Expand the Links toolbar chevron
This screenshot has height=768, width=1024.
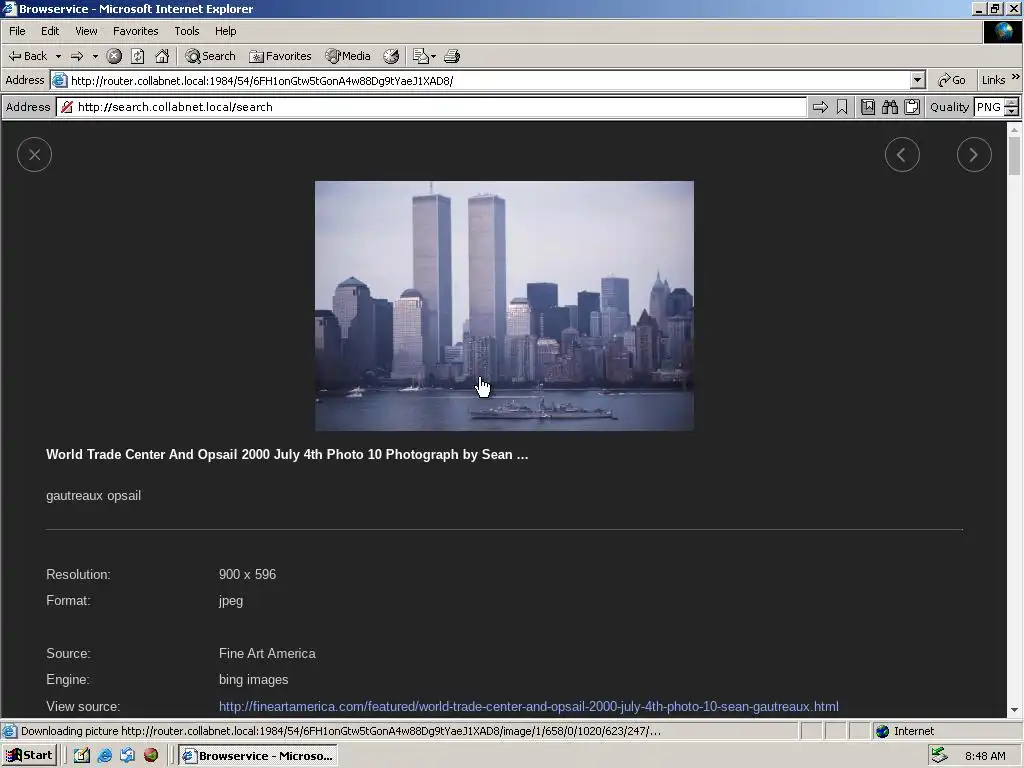[x=1016, y=77]
